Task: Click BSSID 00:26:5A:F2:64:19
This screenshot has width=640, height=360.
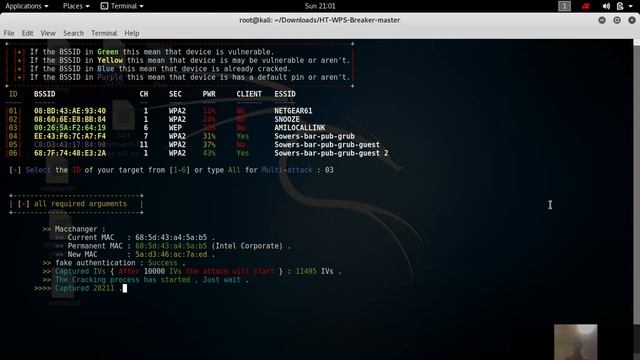Action: 70,128
